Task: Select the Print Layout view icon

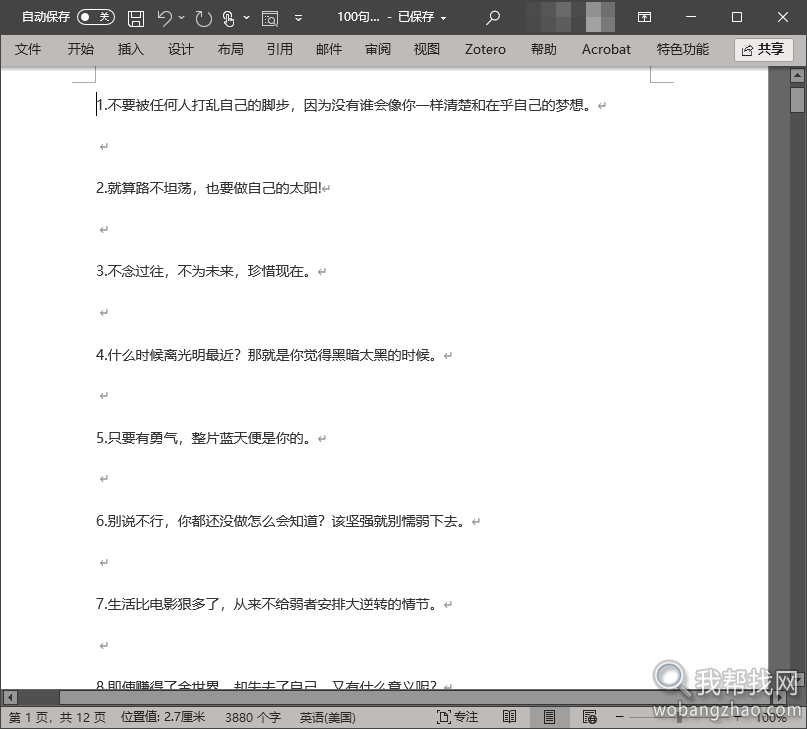Action: (x=549, y=717)
